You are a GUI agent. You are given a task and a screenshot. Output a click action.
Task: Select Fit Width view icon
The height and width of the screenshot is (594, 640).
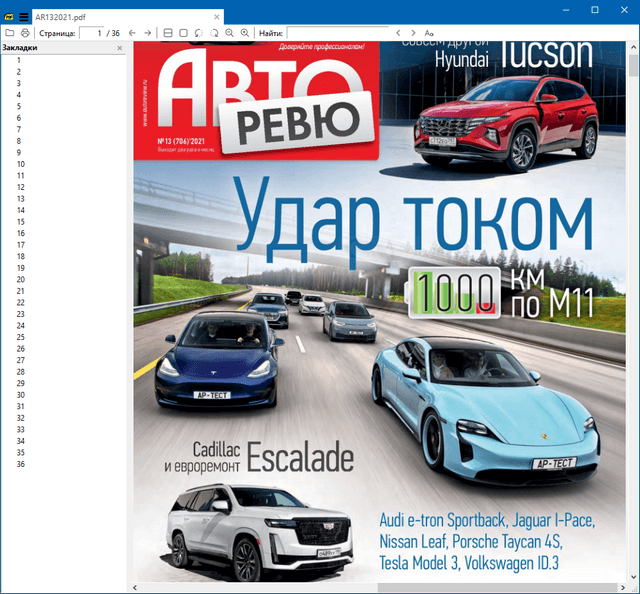pos(168,33)
